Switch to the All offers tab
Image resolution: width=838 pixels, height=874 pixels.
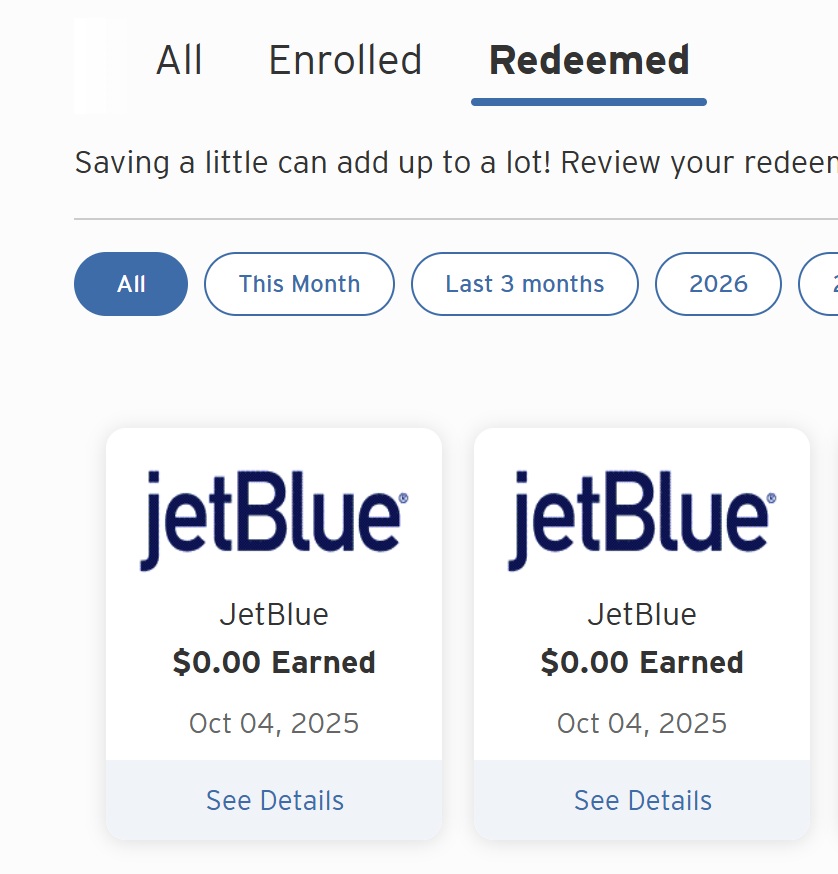click(x=180, y=61)
